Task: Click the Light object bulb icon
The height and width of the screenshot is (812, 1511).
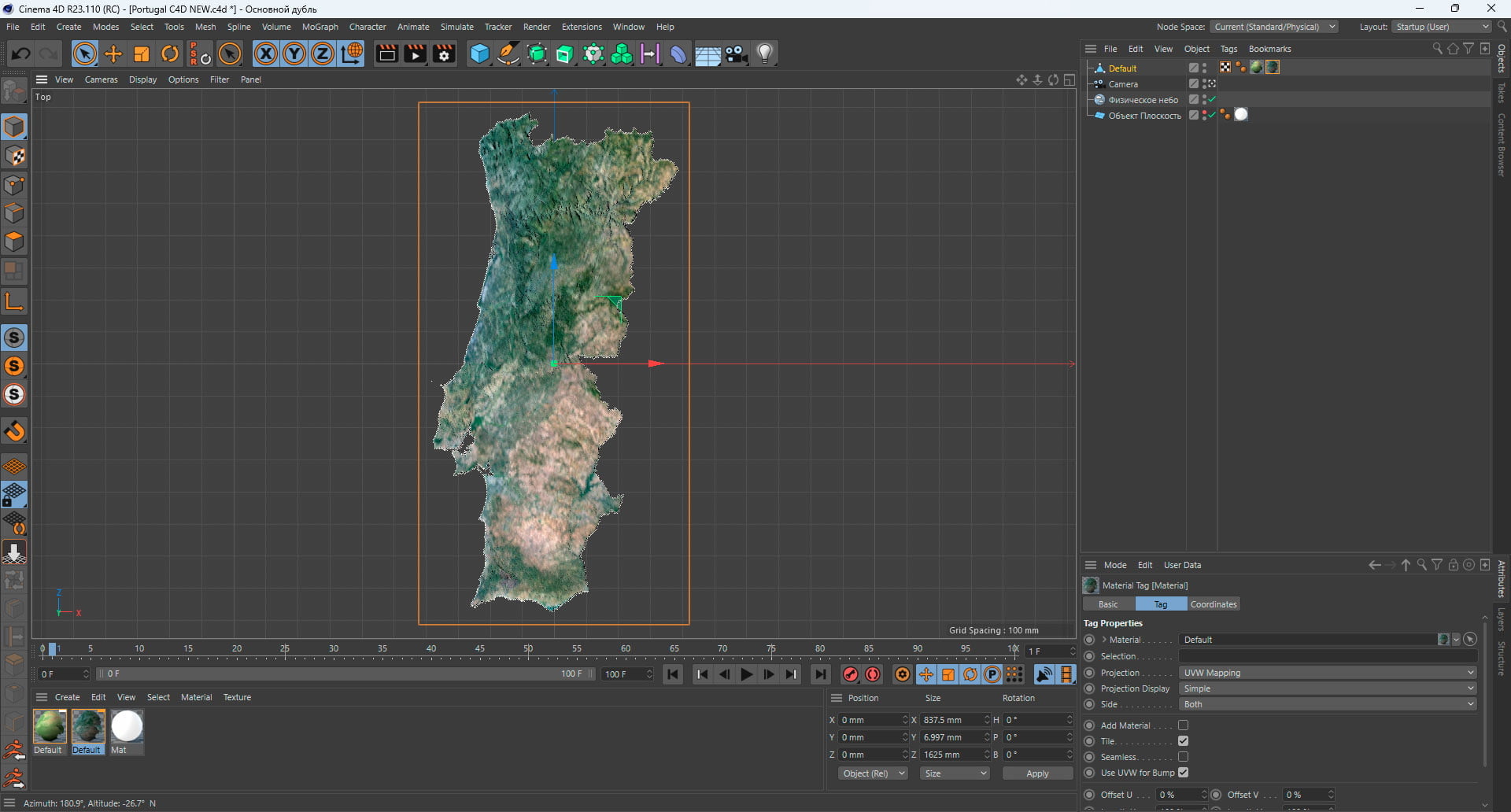Action: (765, 54)
